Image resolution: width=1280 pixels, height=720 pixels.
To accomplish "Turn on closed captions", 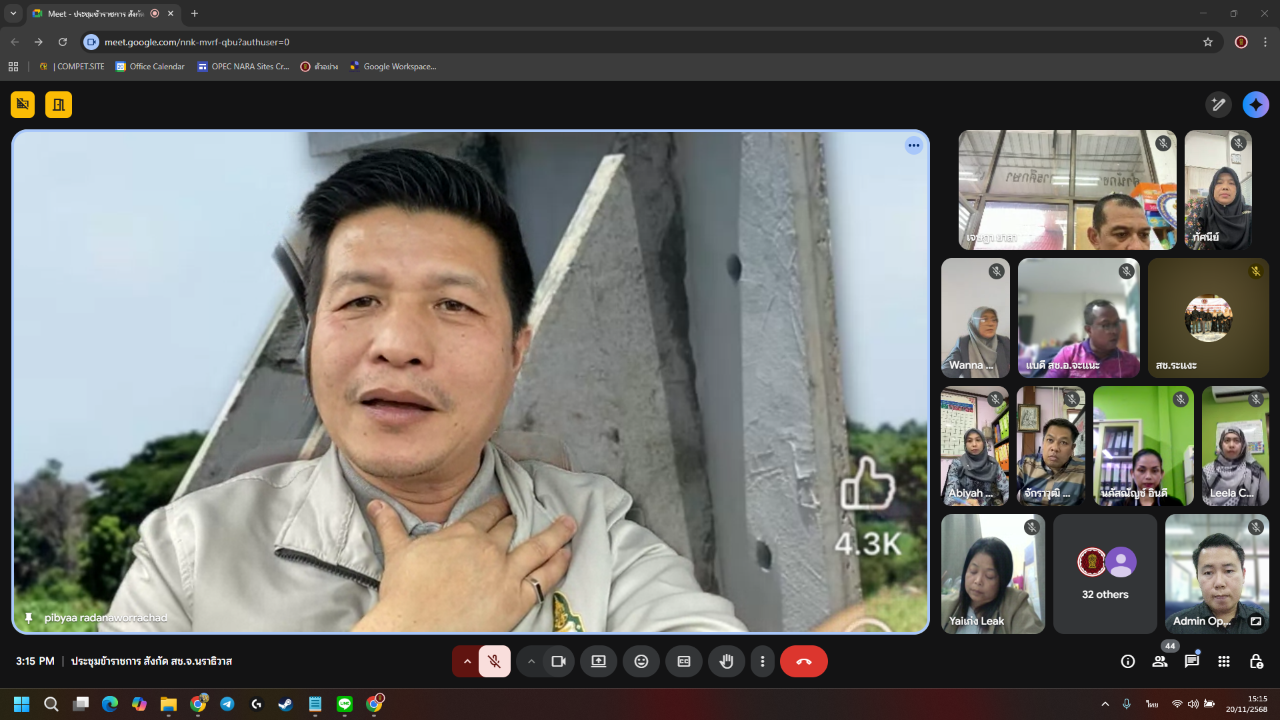I will (x=684, y=661).
